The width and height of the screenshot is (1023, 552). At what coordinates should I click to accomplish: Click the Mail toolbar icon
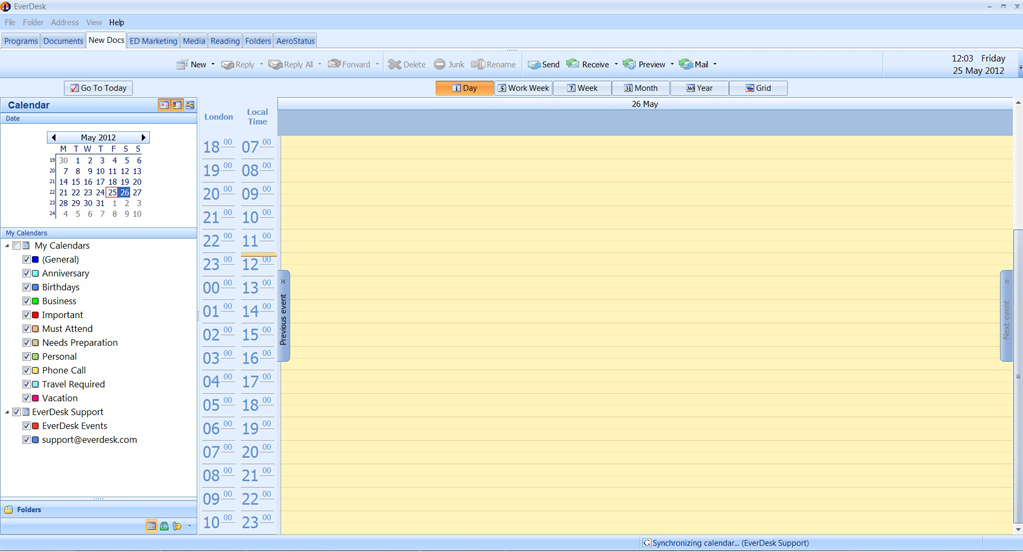click(x=686, y=64)
